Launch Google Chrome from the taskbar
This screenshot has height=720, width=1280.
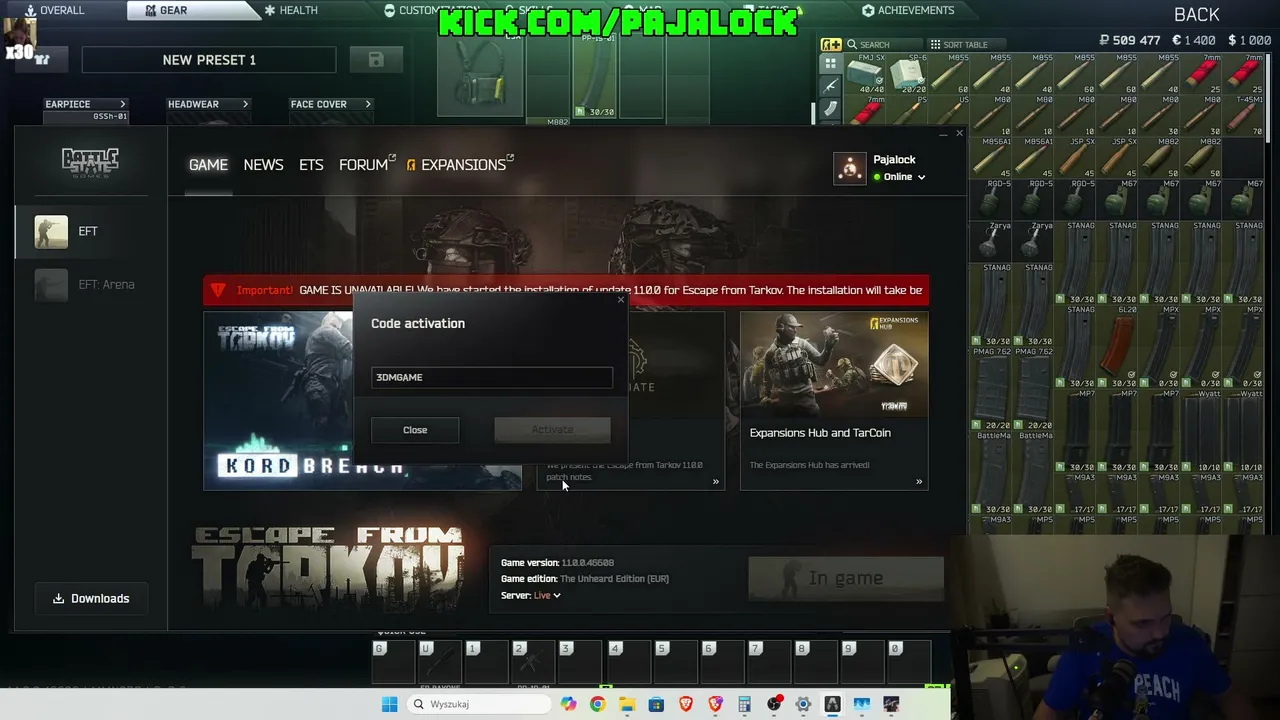tap(597, 704)
